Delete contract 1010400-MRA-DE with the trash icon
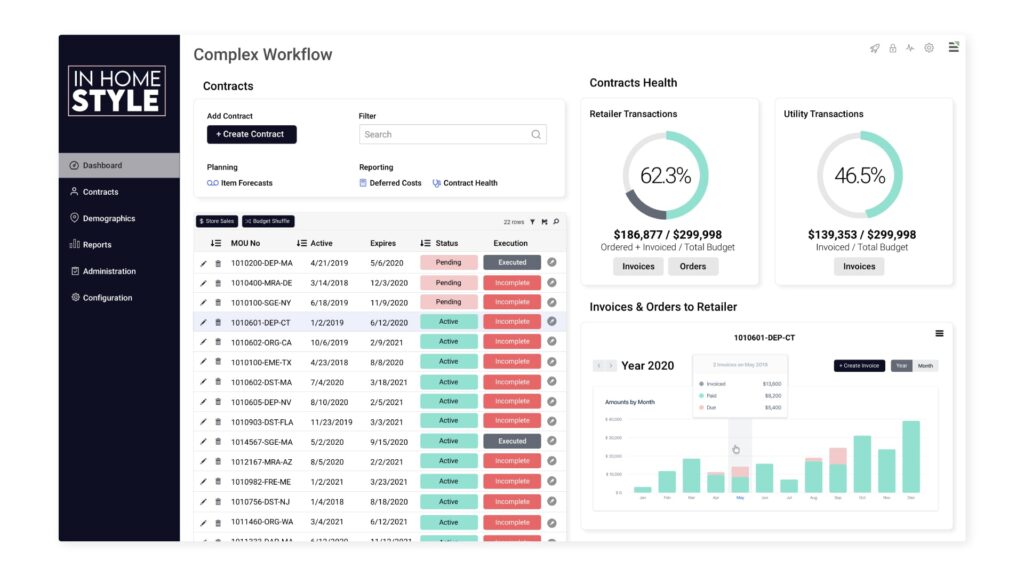The width and height of the screenshot is (1024, 576). (218, 283)
